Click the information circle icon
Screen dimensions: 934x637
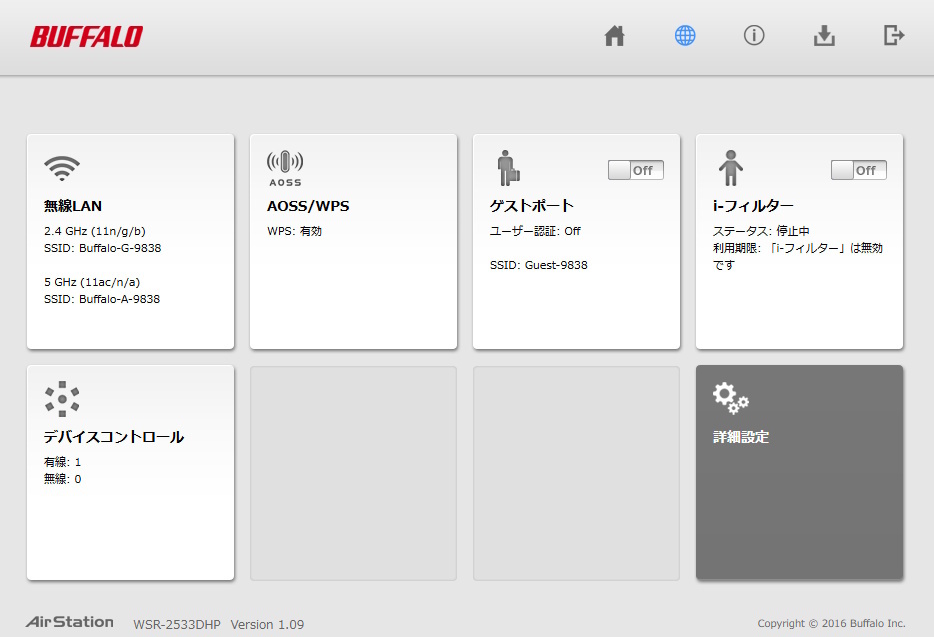click(754, 36)
